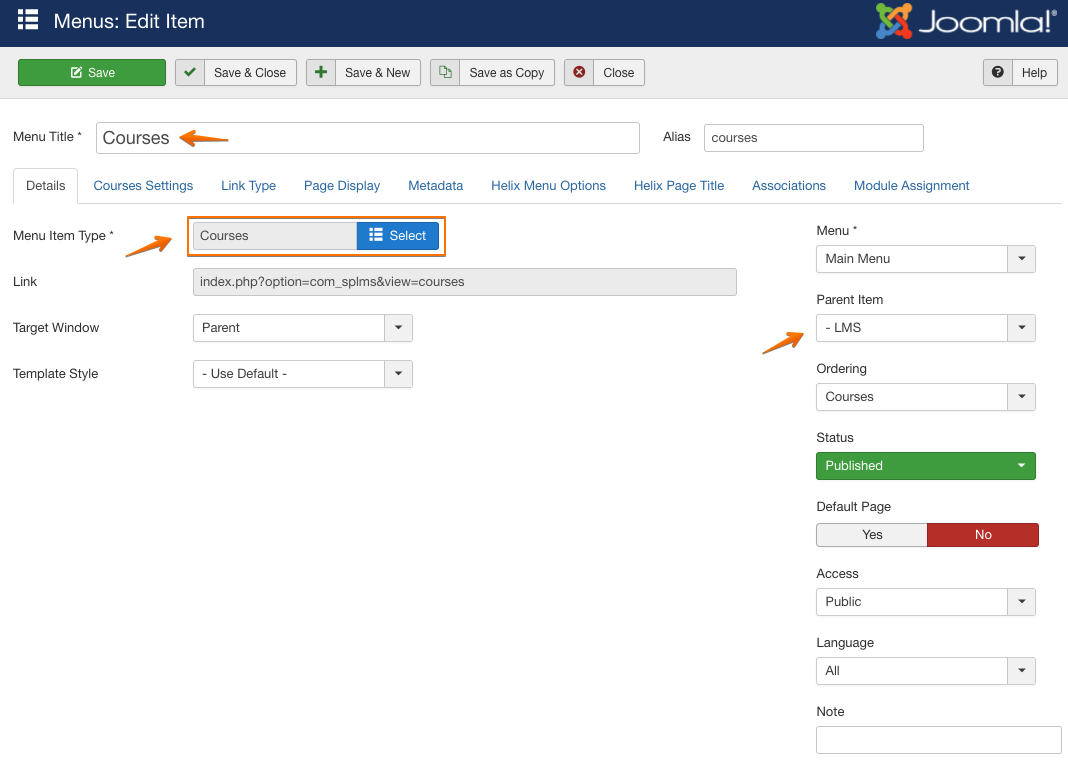The width and height of the screenshot is (1068, 766).
Task: Click the copy icon beside Save as Copy
Action: (x=445, y=72)
